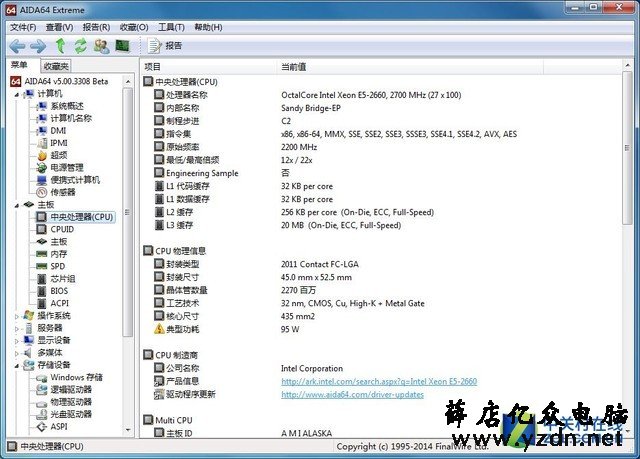Click the 典型功耗 warning icon row

point(177,329)
